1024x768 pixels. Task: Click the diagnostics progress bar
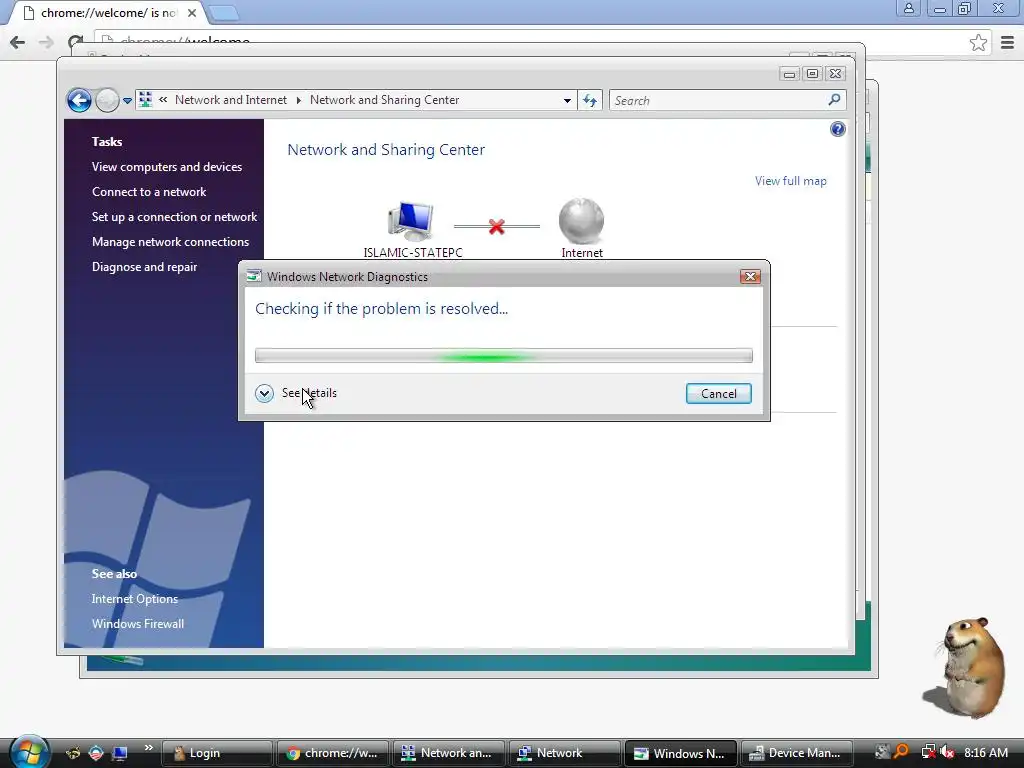tap(504, 356)
